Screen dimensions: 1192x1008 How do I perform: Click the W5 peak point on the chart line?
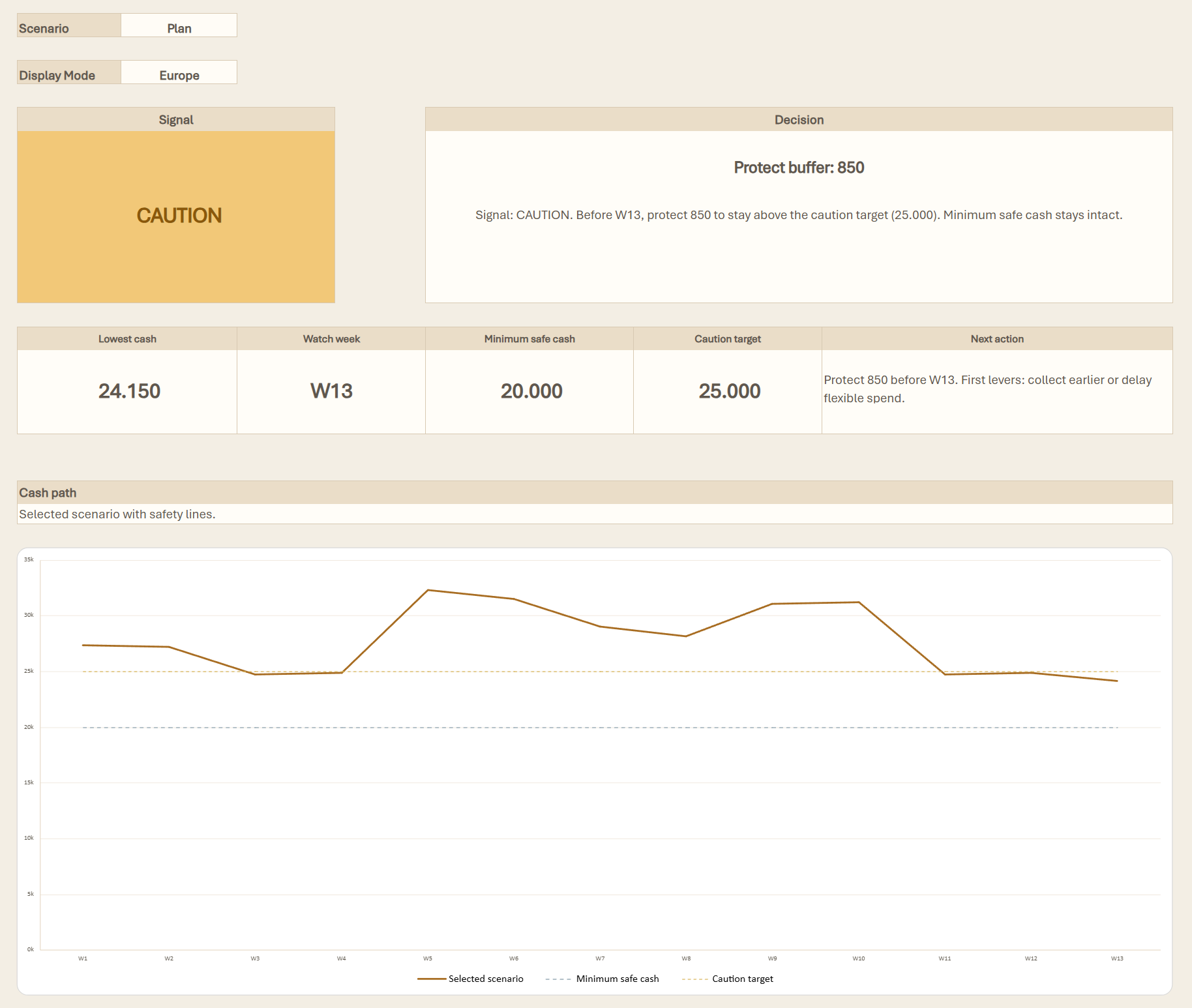(x=428, y=590)
